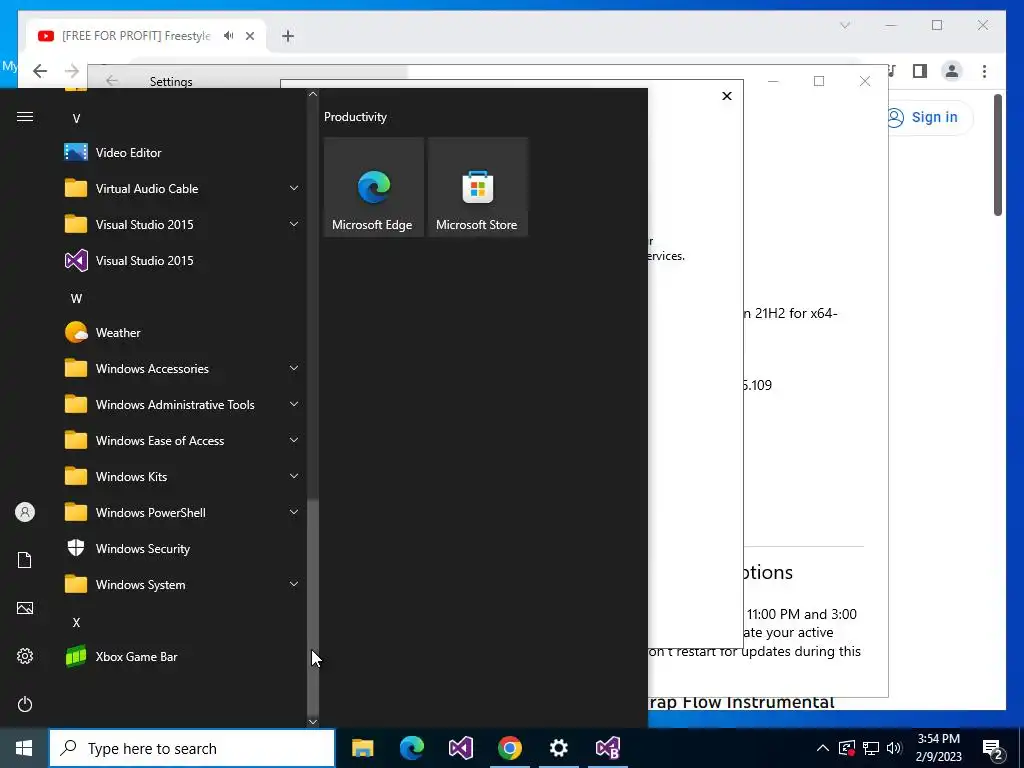Go back in the Chrome browser
This screenshot has width=1024, height=768.
[40, 71]
